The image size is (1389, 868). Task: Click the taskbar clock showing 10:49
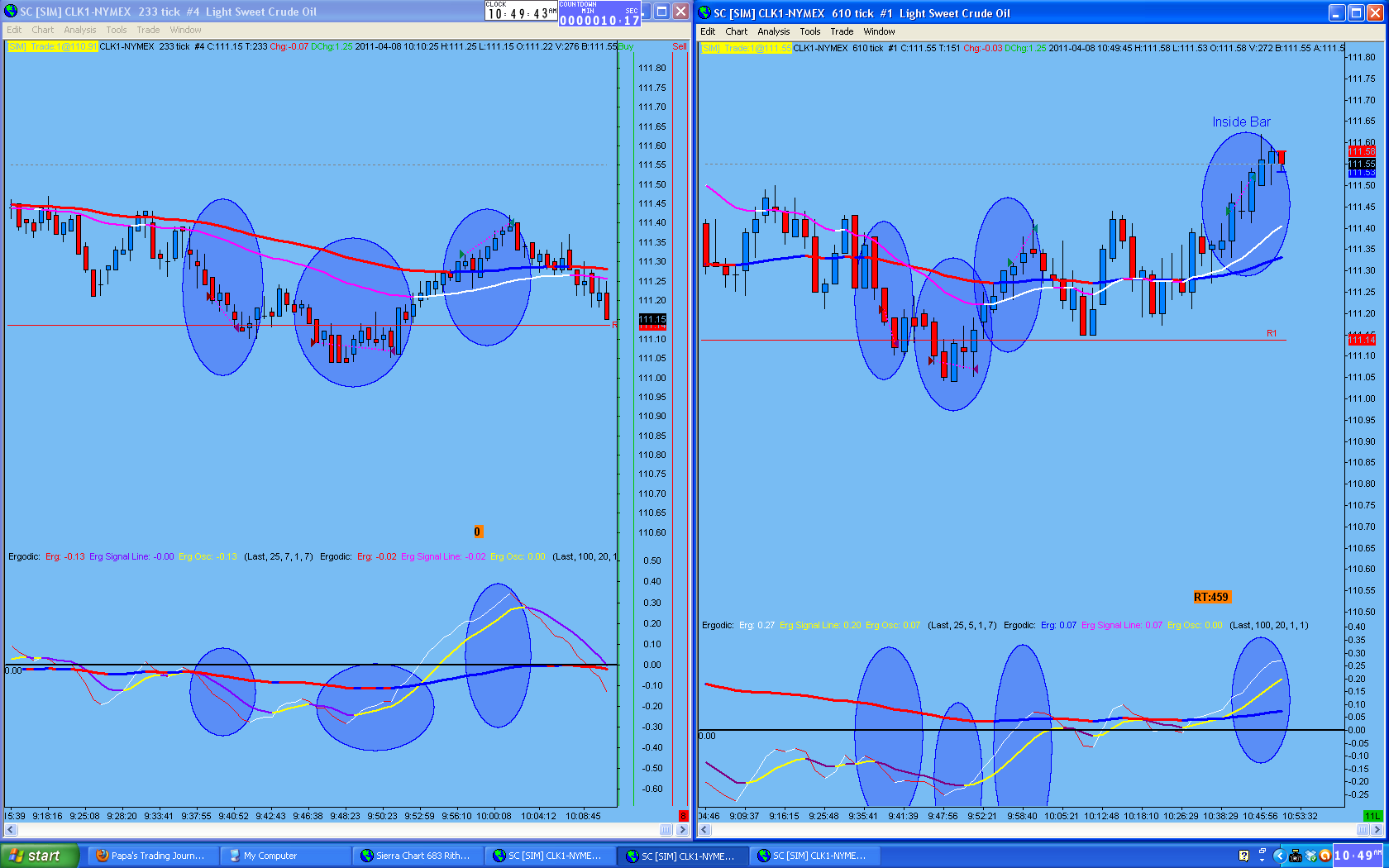point(1359,856)
